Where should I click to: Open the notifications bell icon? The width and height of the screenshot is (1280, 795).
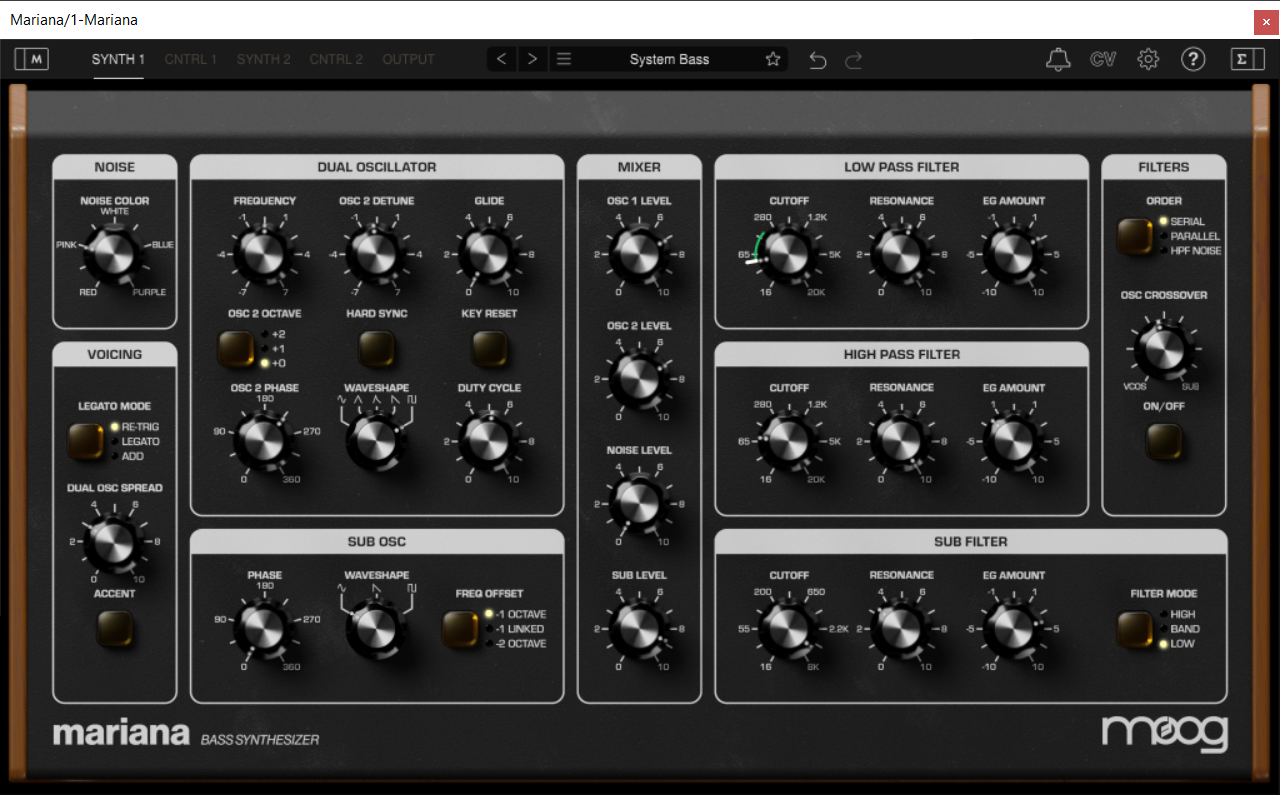coord(1057,59)
